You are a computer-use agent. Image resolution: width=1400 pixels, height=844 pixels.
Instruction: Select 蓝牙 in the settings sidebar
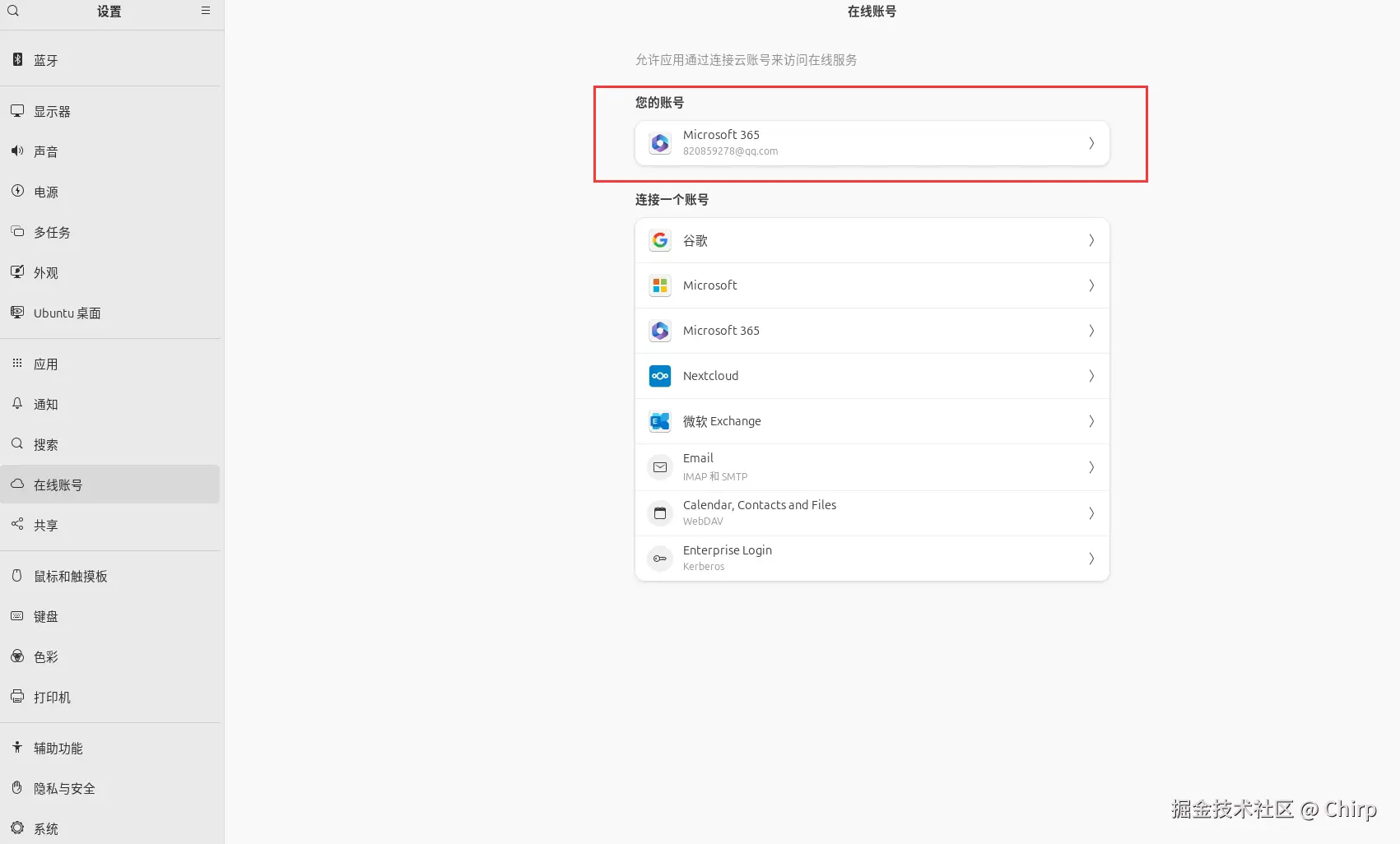(110, 60)
